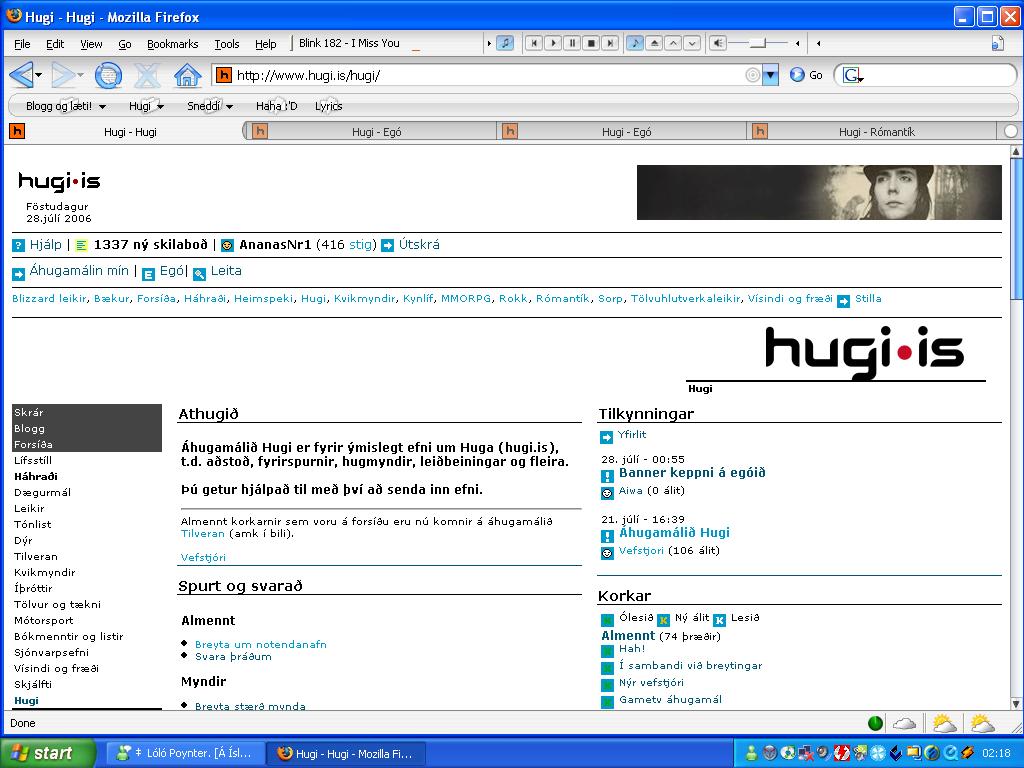This screenshot has width=1024, height=768.
Task: Click the Vefstjóri author link under Áhugamálið Hugi
Action: click(x=641, y=551)
